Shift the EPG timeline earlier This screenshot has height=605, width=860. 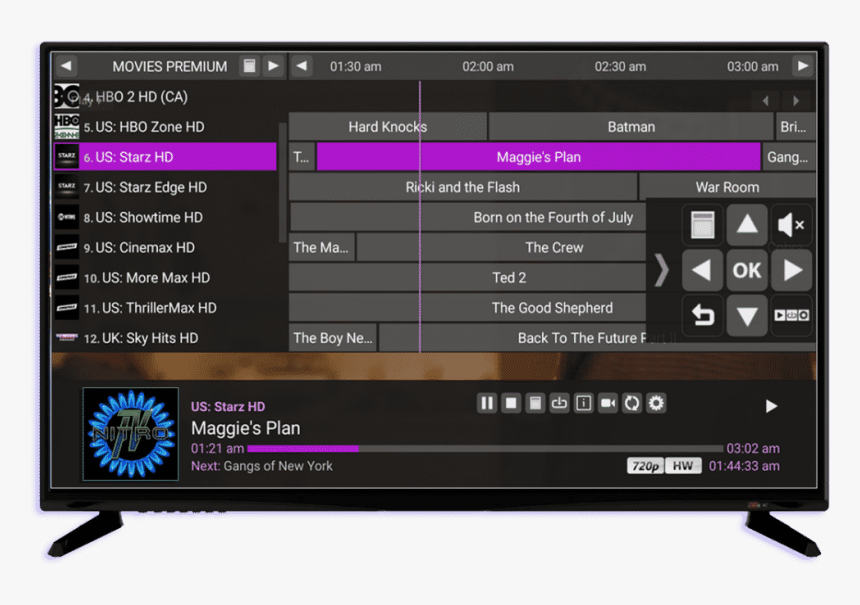point(302,66)
